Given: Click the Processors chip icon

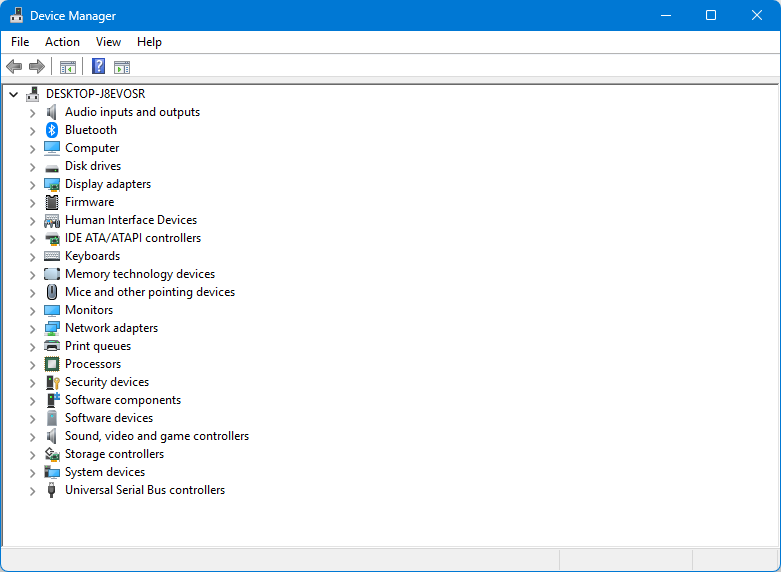Looking at the screenshot, I should coord(52,364).
